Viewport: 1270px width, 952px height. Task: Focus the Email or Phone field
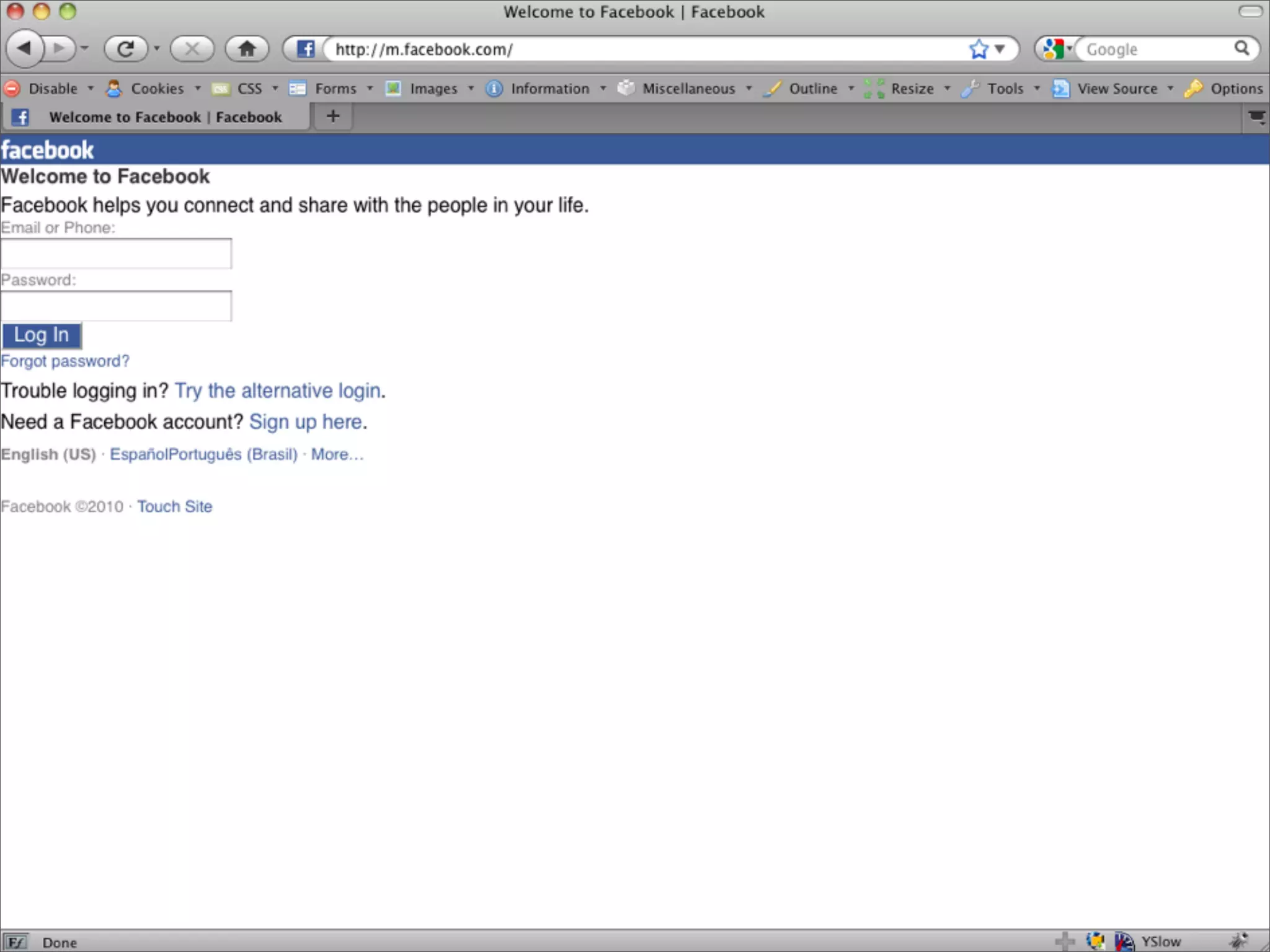(116, 253)
